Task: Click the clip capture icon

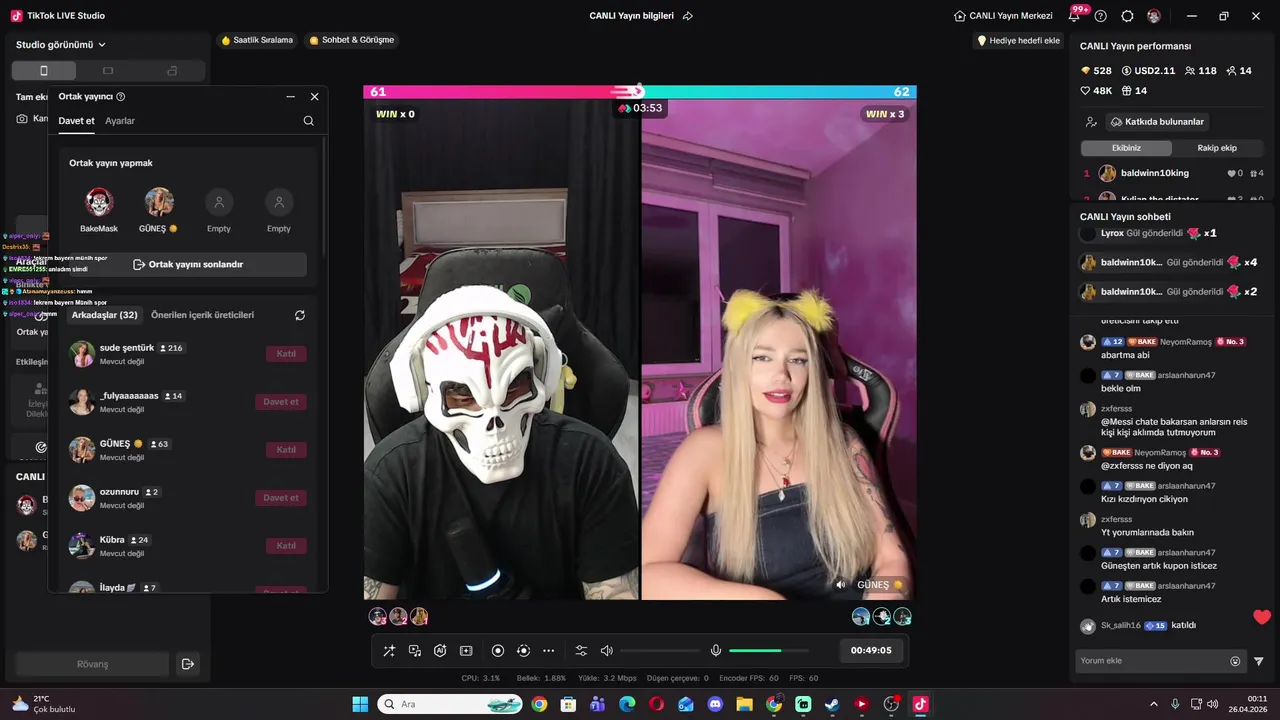Action: 466,651
